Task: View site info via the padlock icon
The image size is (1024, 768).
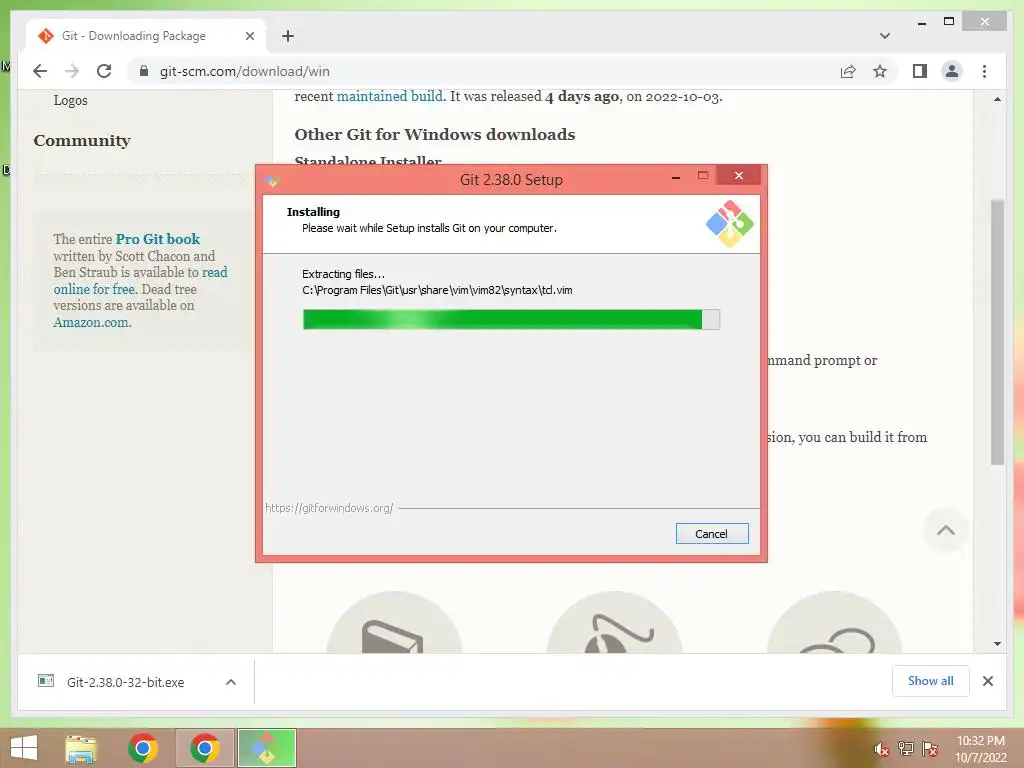Action: (x=144, y=71)
